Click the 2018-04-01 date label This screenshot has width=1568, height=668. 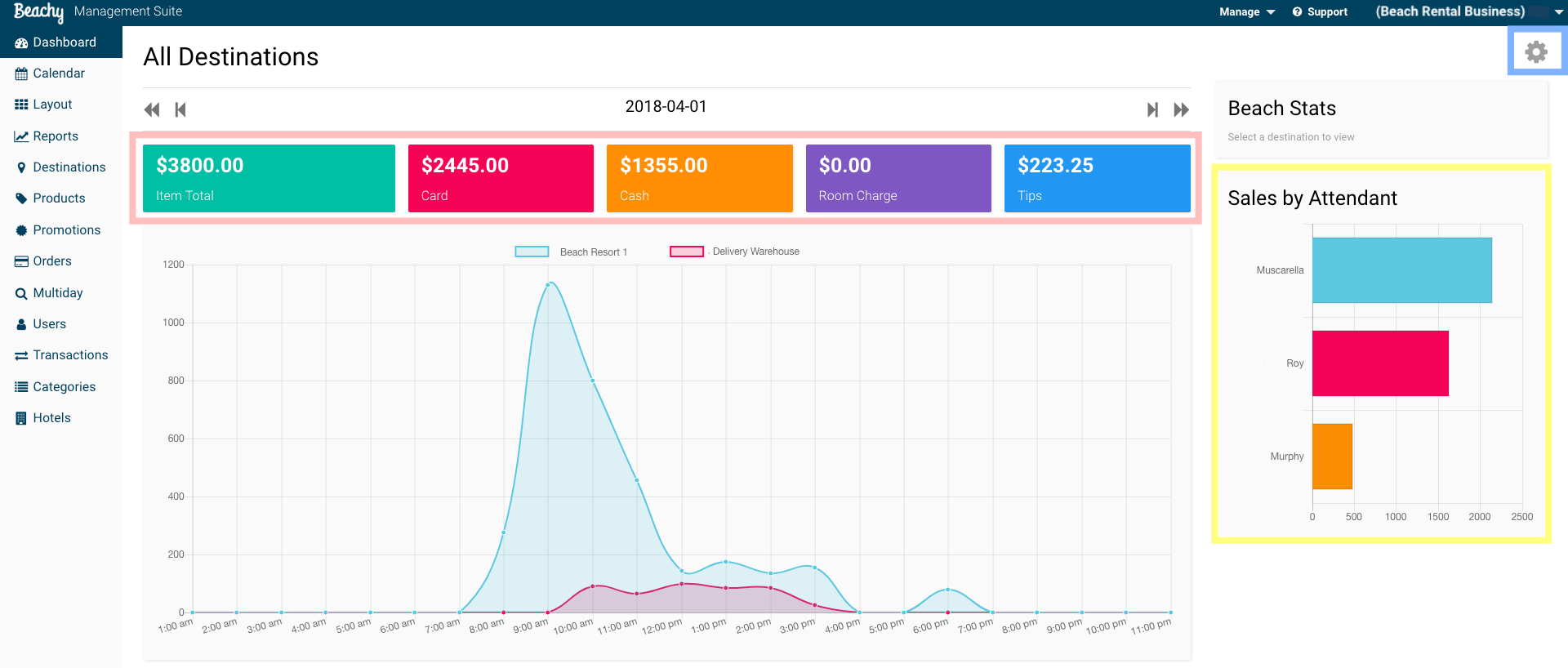coord(666,107)
